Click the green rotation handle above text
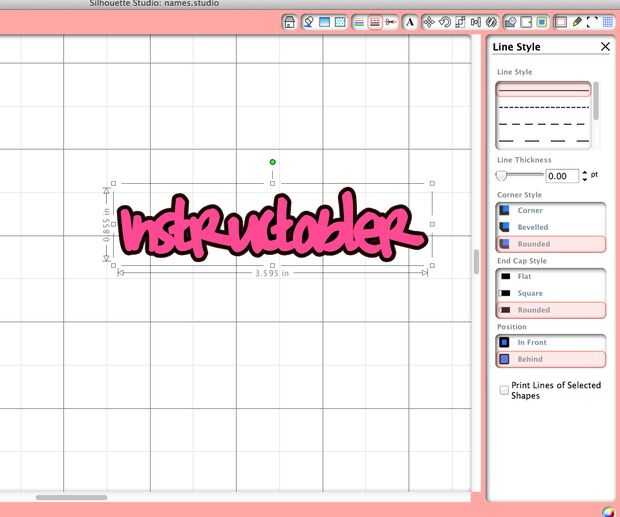The height and width of the screenshot is (517, 620). (x=272, y=162)
